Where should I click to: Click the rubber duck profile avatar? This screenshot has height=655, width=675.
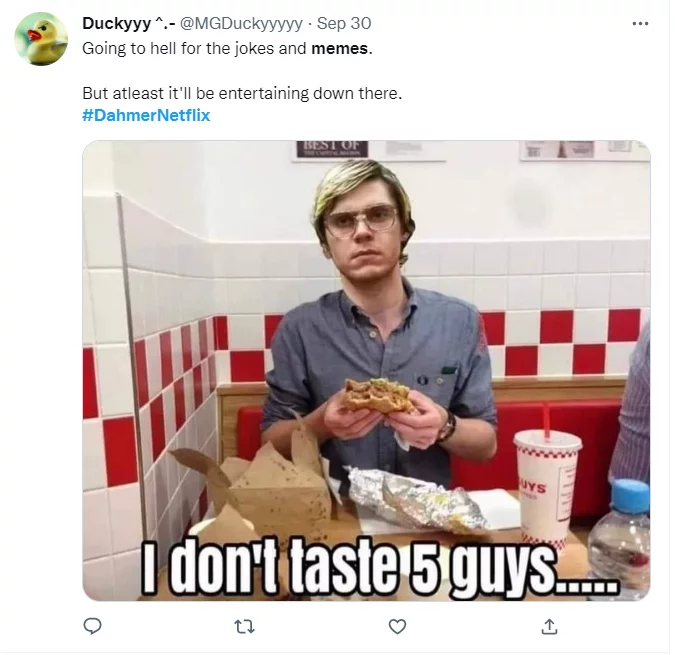tap(41, 39)
